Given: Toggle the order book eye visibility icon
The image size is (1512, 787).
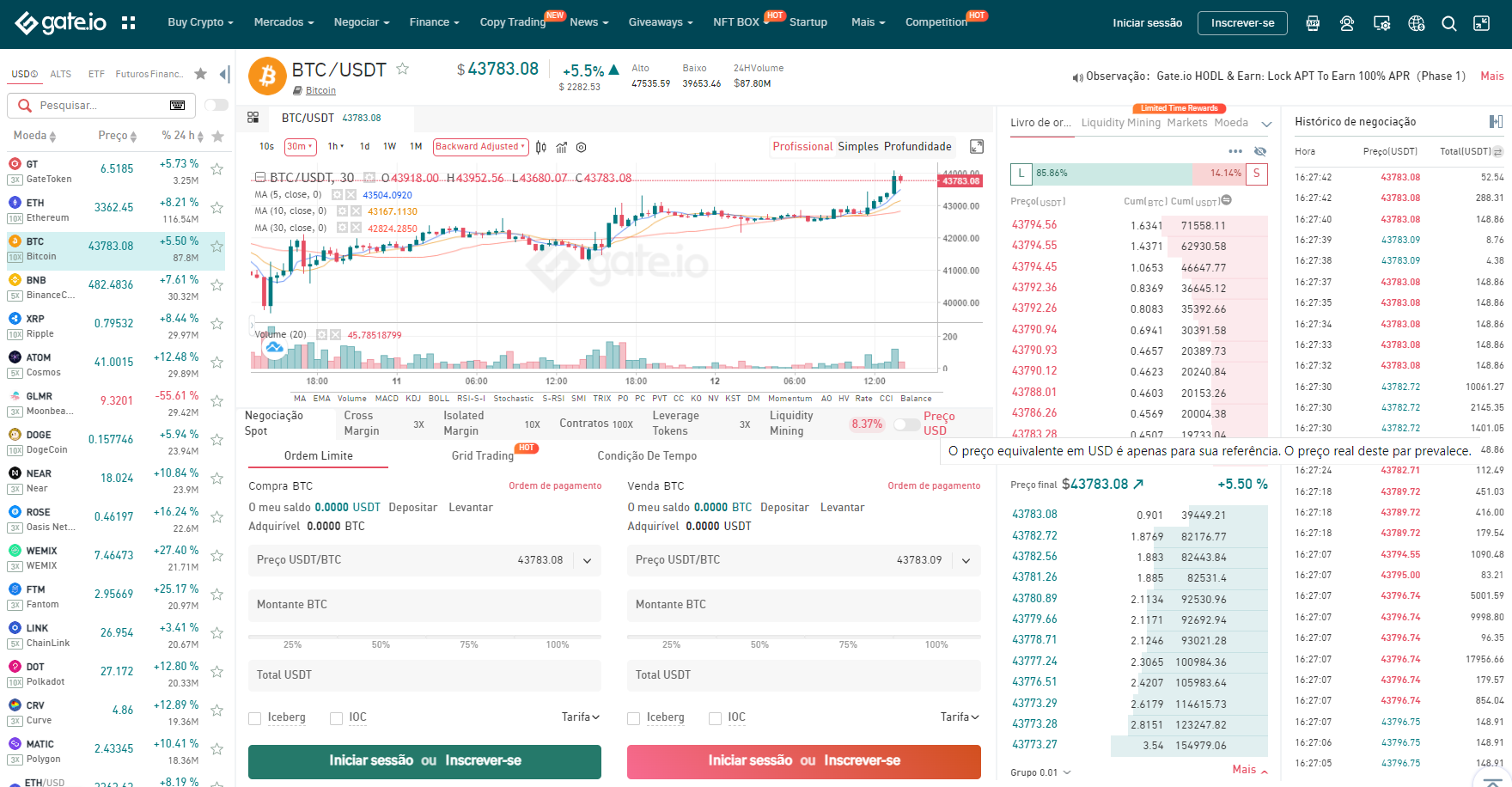Looking at the screenshot, I should 1260,151.
